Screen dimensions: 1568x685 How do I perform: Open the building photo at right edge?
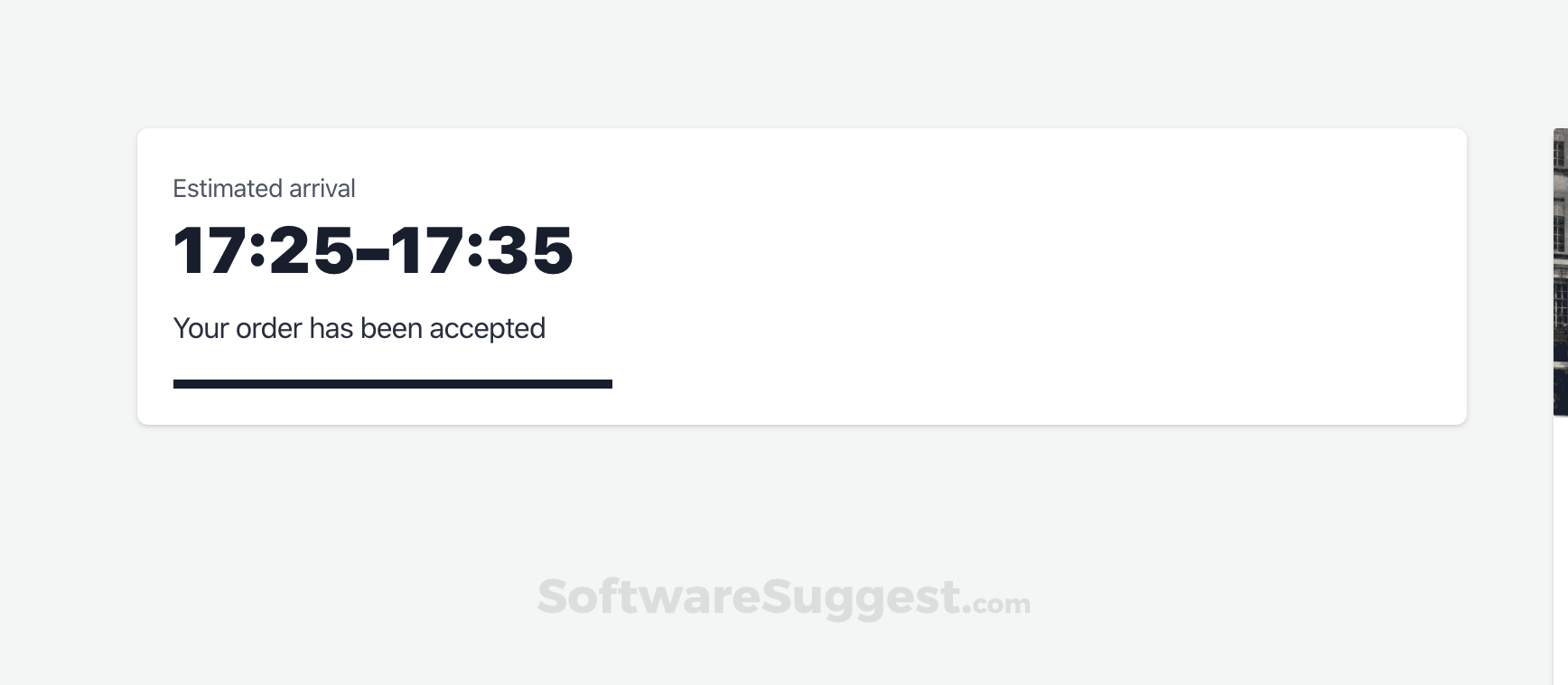pos(1560,271)
